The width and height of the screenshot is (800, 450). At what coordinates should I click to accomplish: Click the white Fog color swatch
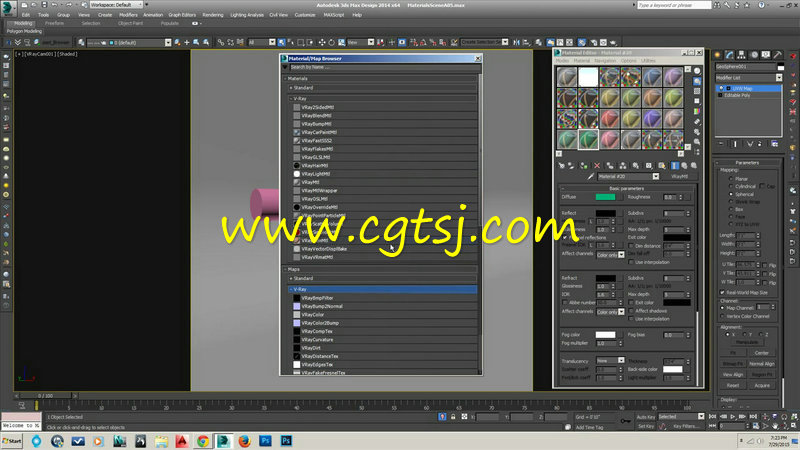(605, 335)
